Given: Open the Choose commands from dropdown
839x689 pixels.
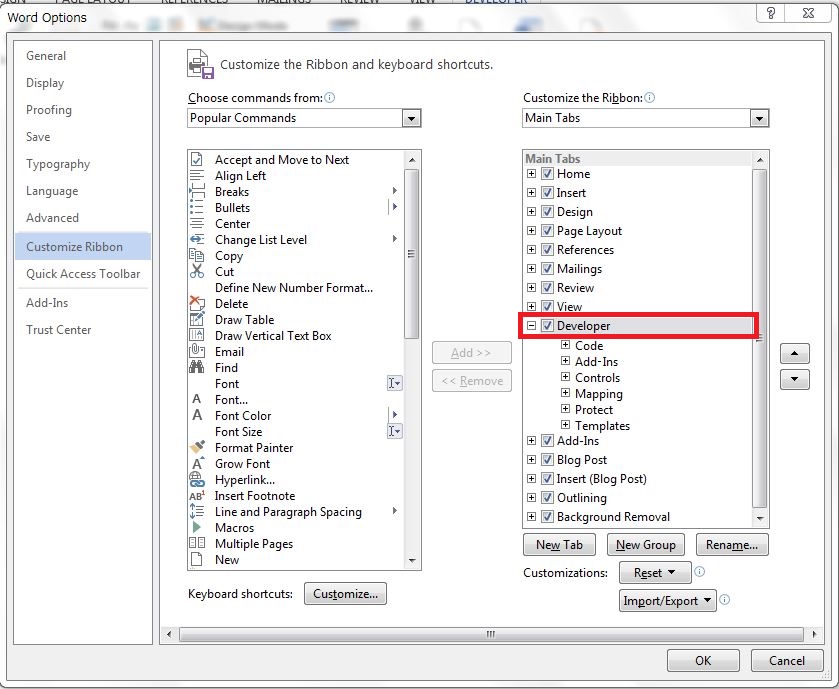Looking at the screenshot, I should coord(411,118).
